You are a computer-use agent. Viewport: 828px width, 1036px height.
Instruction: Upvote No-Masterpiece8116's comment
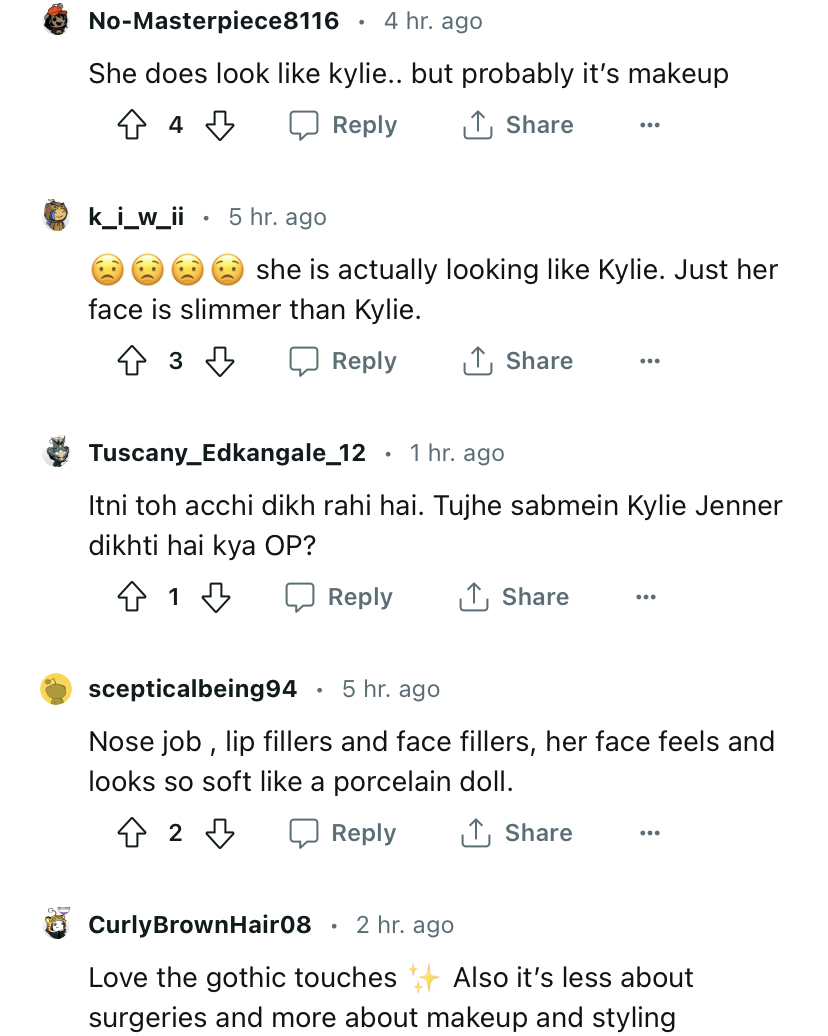(x=132, y=125)
